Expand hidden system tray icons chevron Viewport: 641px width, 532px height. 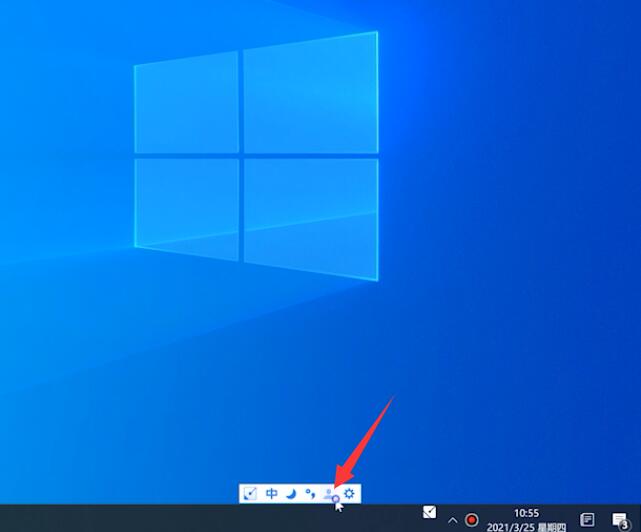pyautogui.click(x=453, y=521)
